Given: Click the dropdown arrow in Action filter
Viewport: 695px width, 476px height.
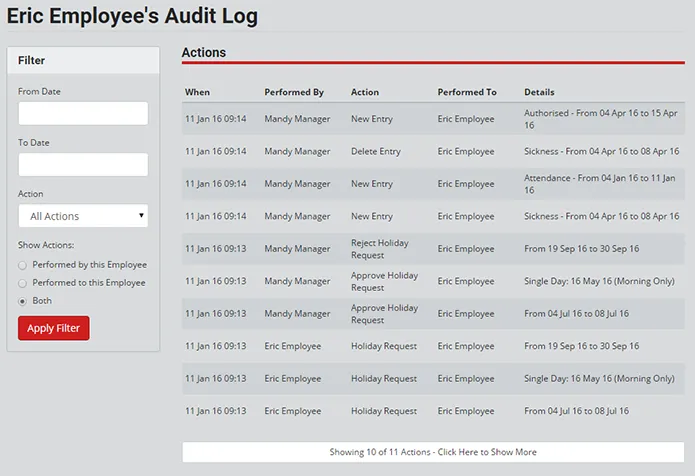Looking at the screenshot, I should (x=141, y=215).
